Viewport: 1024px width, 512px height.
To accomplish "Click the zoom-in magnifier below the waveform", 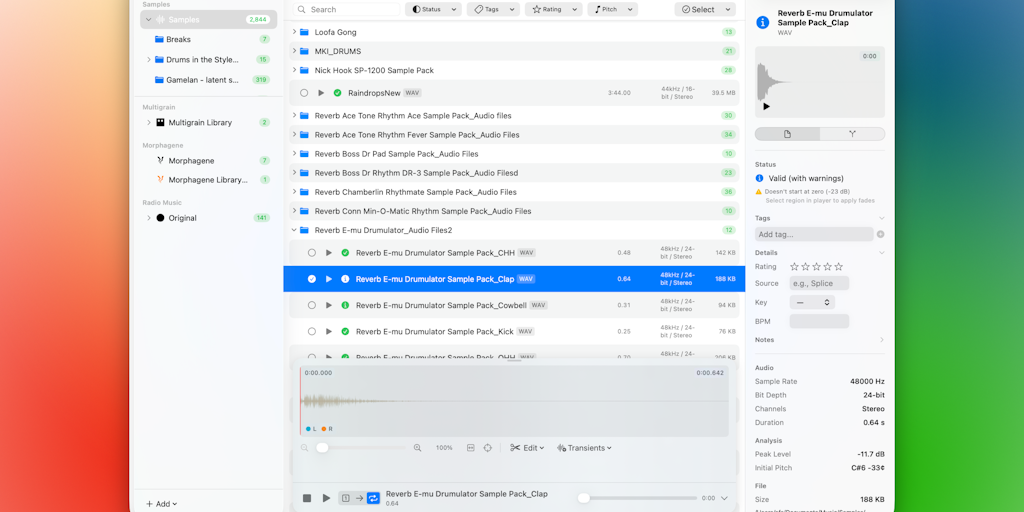I will coord(417,448).
